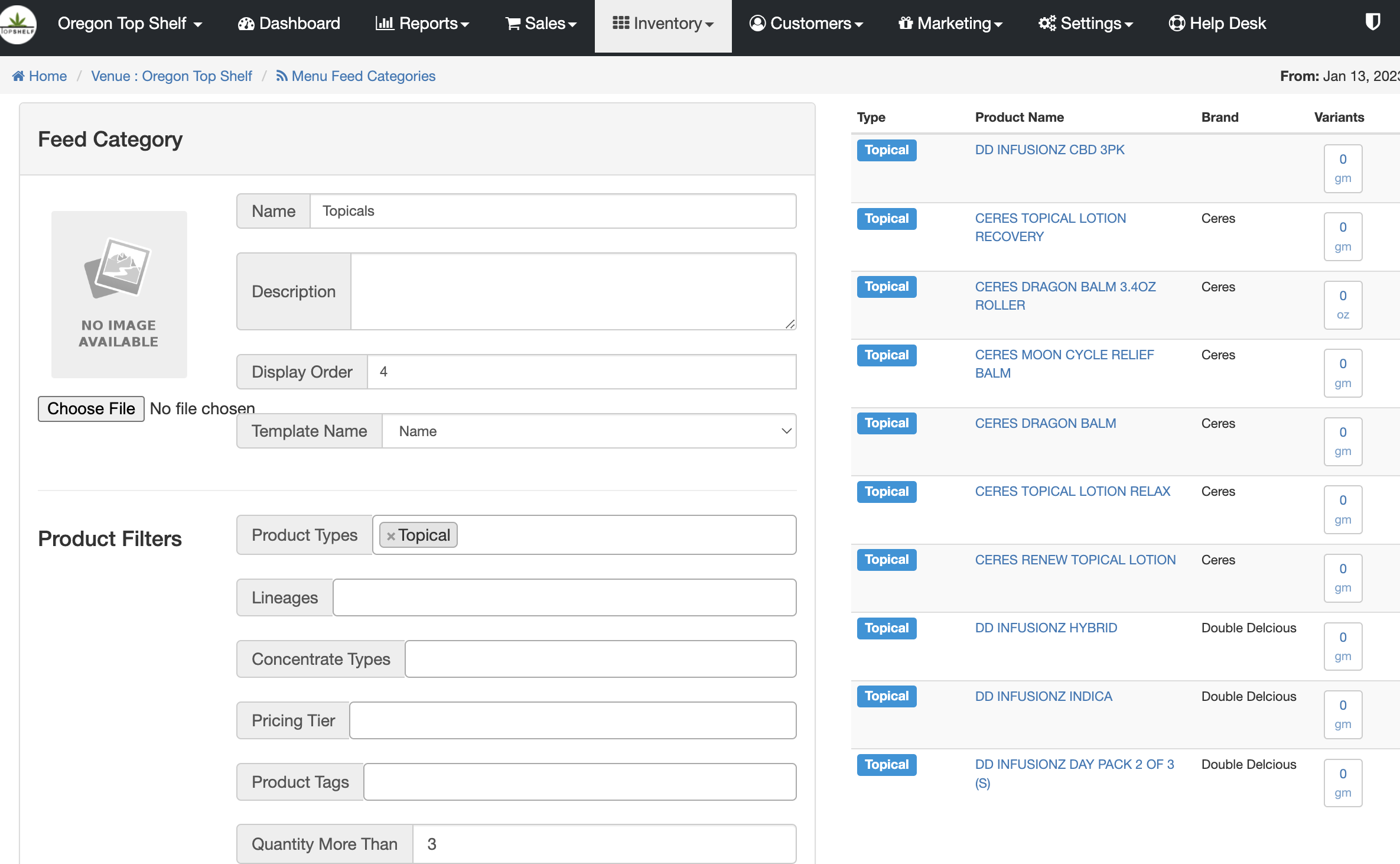Remove the Topical product type tag
1400x864 pixels.
click(x=390, y=536)
